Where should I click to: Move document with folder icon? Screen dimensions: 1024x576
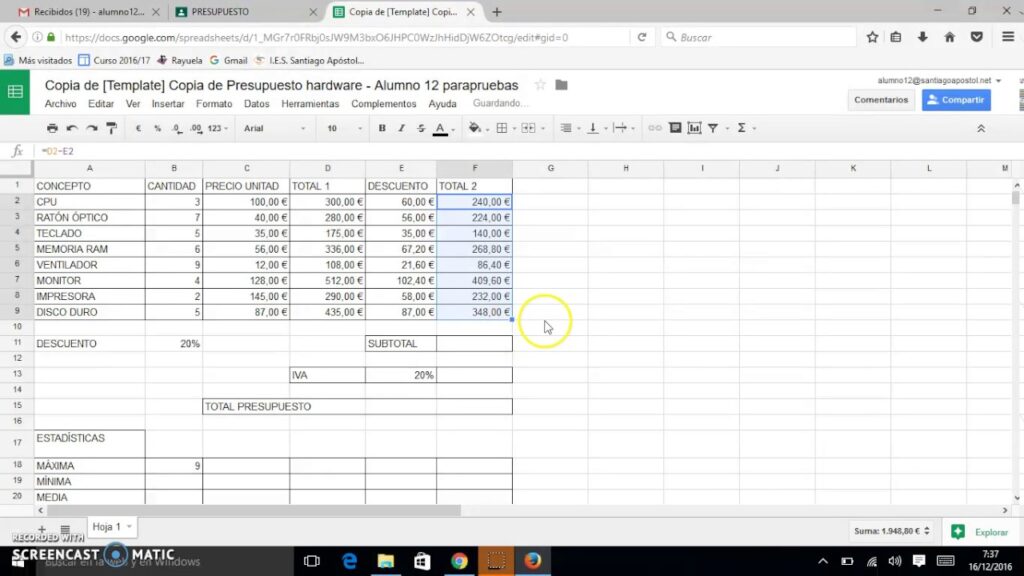[561, 85]
